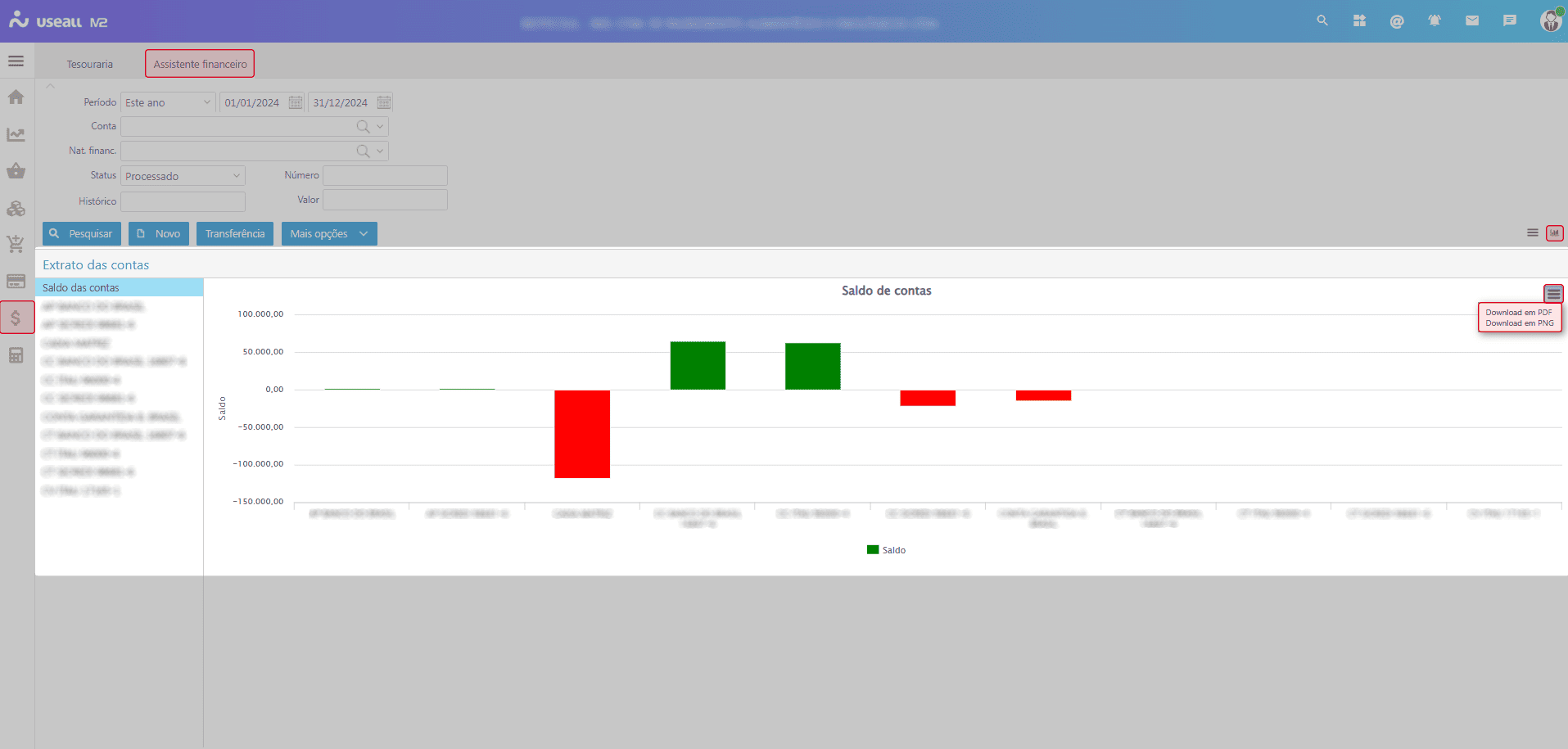1568x749 pixels.
Task: Open the mail envelope icon in header
Action: tap(1471, 21)
